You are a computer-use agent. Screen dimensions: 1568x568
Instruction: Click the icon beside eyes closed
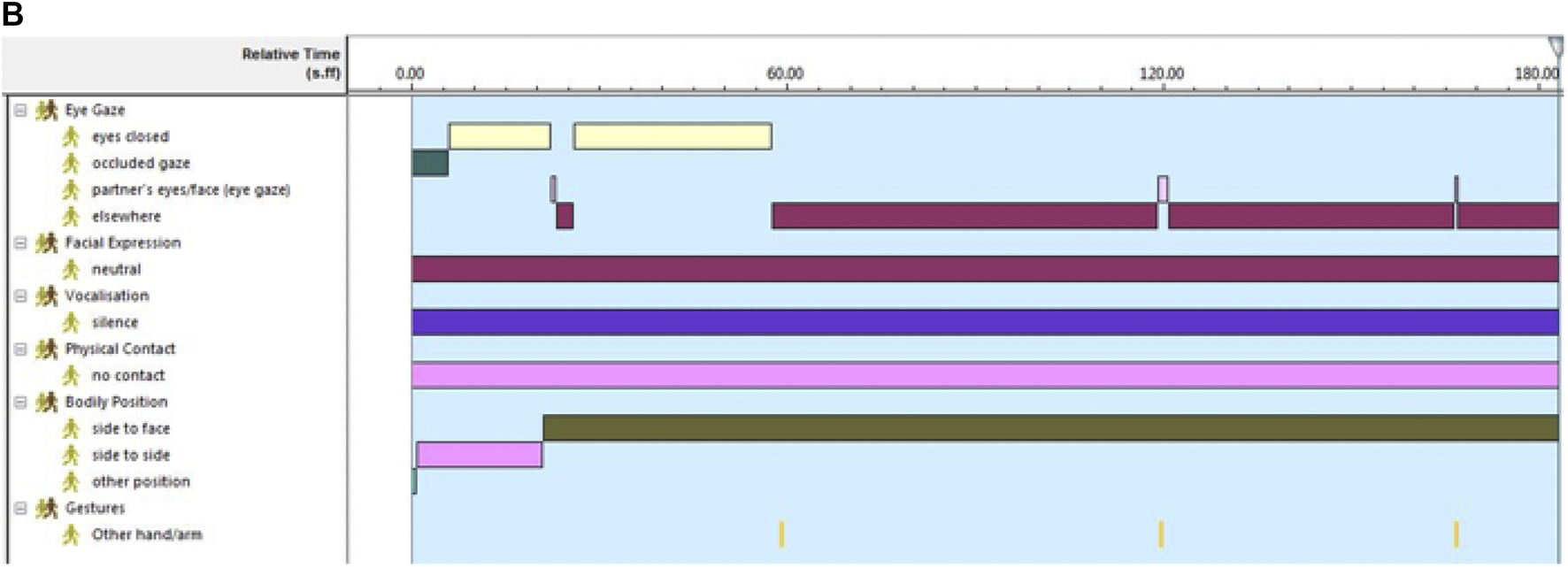pyautogui.click(x=72, y=137)
